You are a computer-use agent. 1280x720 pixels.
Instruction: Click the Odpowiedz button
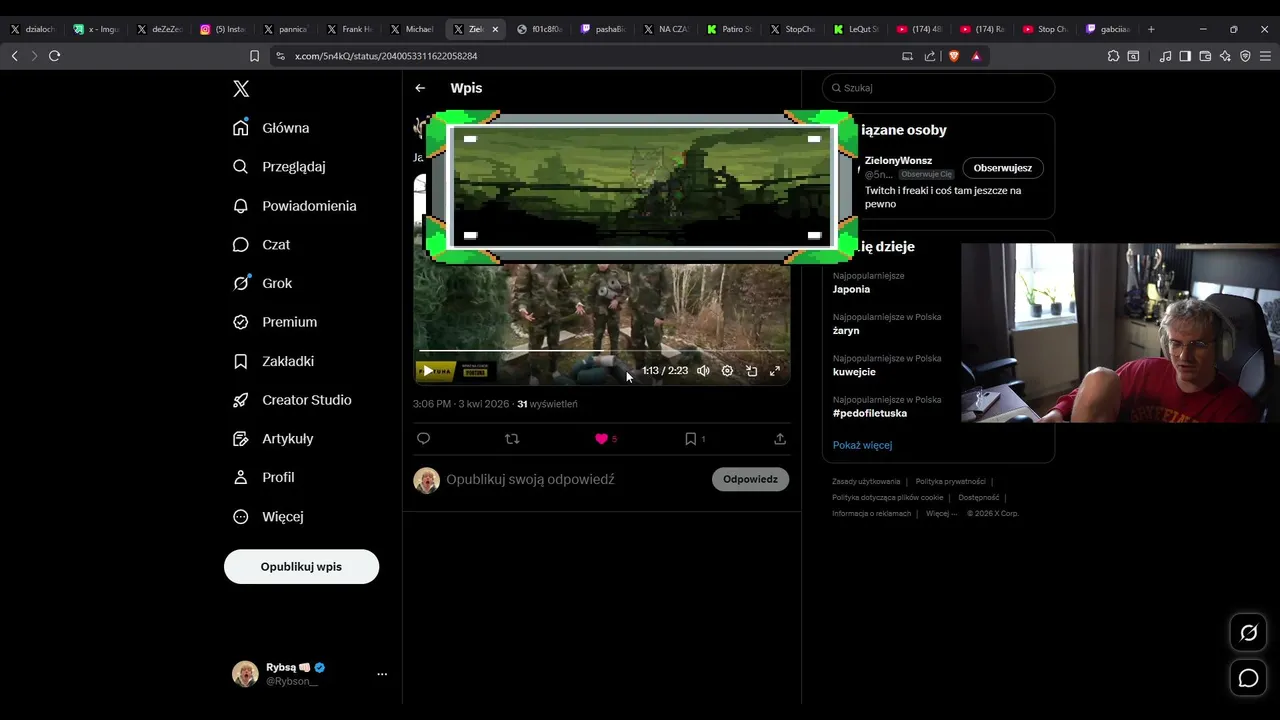click(x=750, y=479)
